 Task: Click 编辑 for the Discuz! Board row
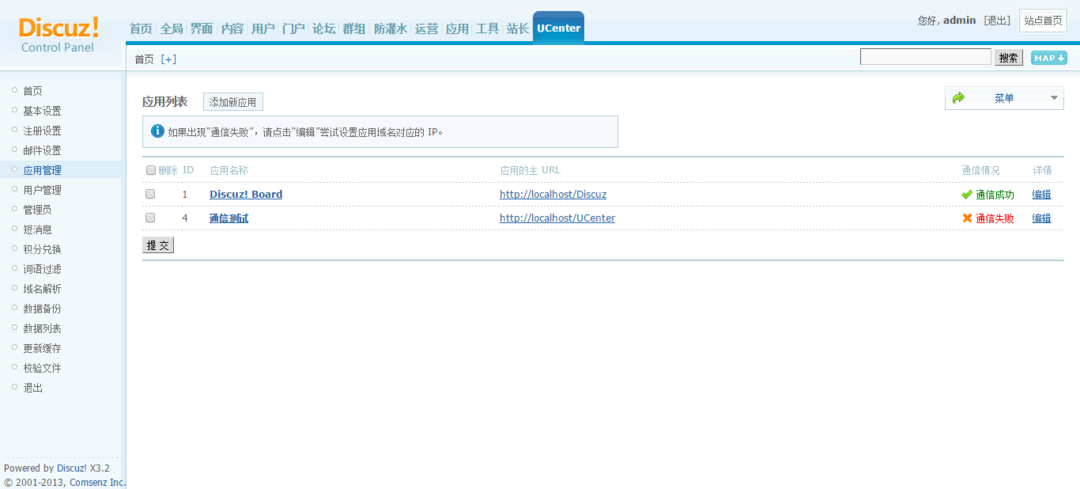coord(1041,195)
